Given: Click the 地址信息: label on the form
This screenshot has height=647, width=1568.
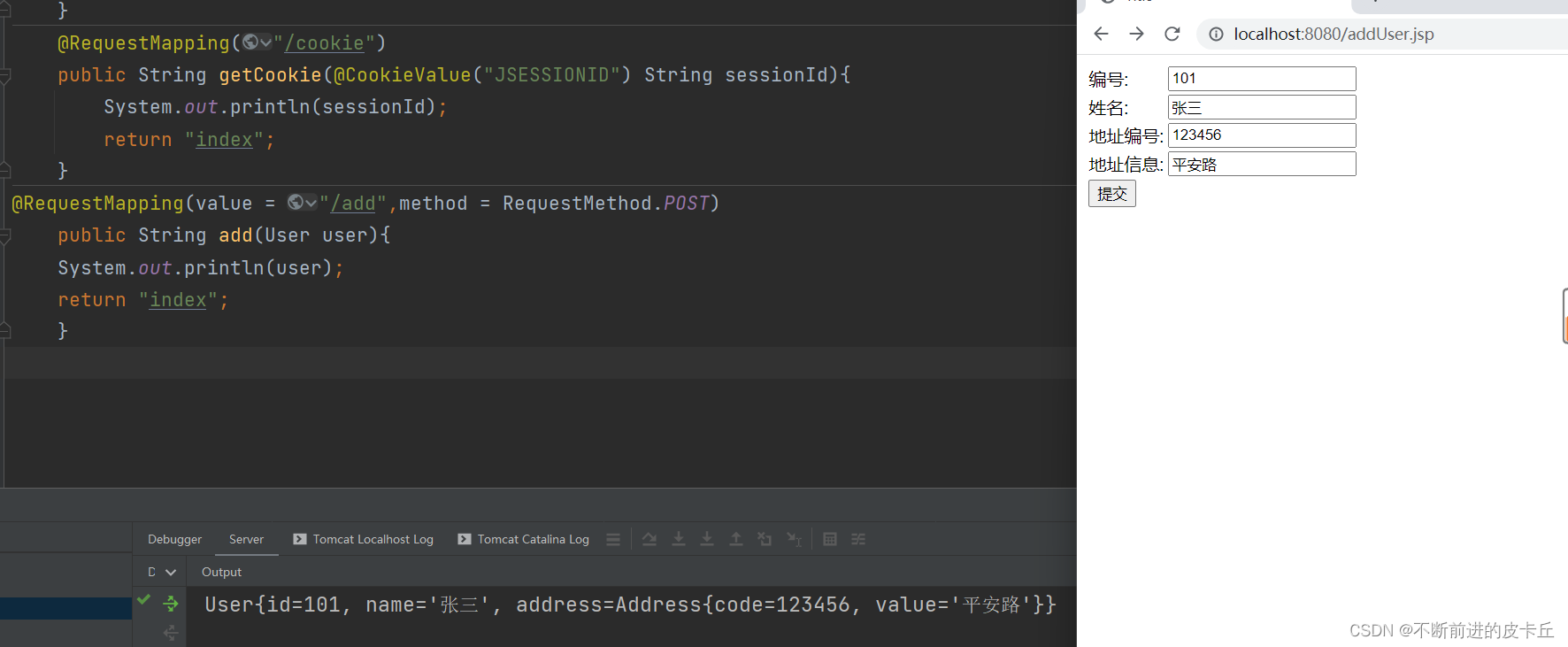Looking at the screenshot, I should click(1126, 165).
